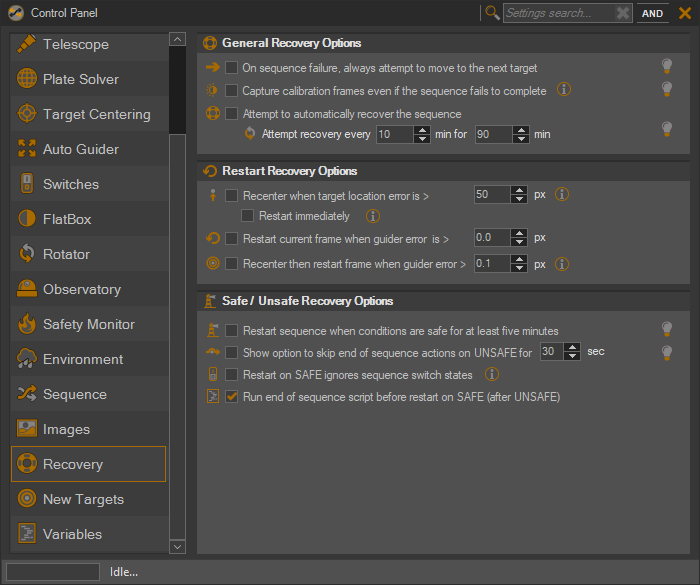The image size is (700, 585).
Task: Show info for recenter then restart frame
Action: tap(562, 264)
